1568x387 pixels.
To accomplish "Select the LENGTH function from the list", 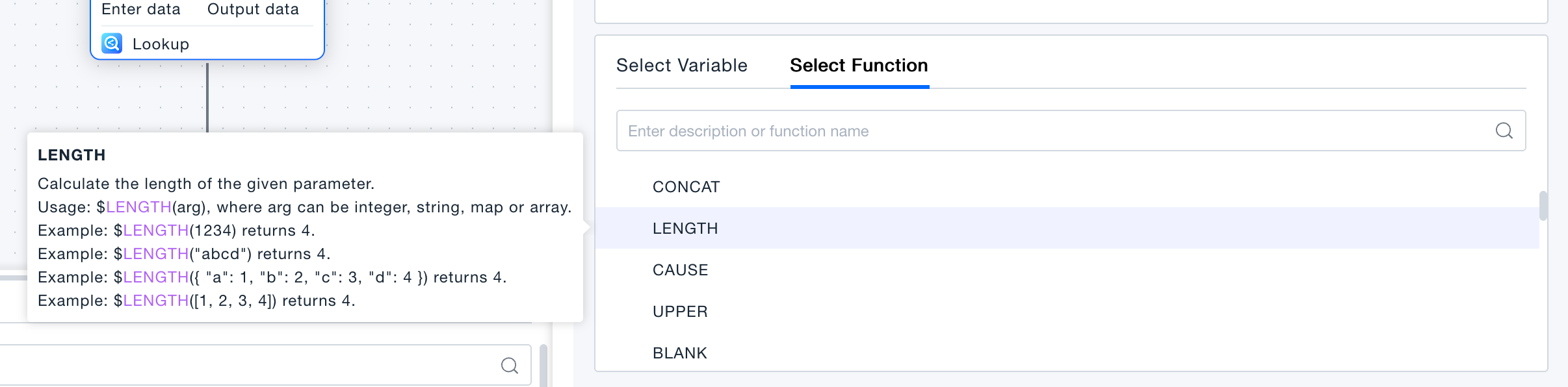I will tap(685, 228).
